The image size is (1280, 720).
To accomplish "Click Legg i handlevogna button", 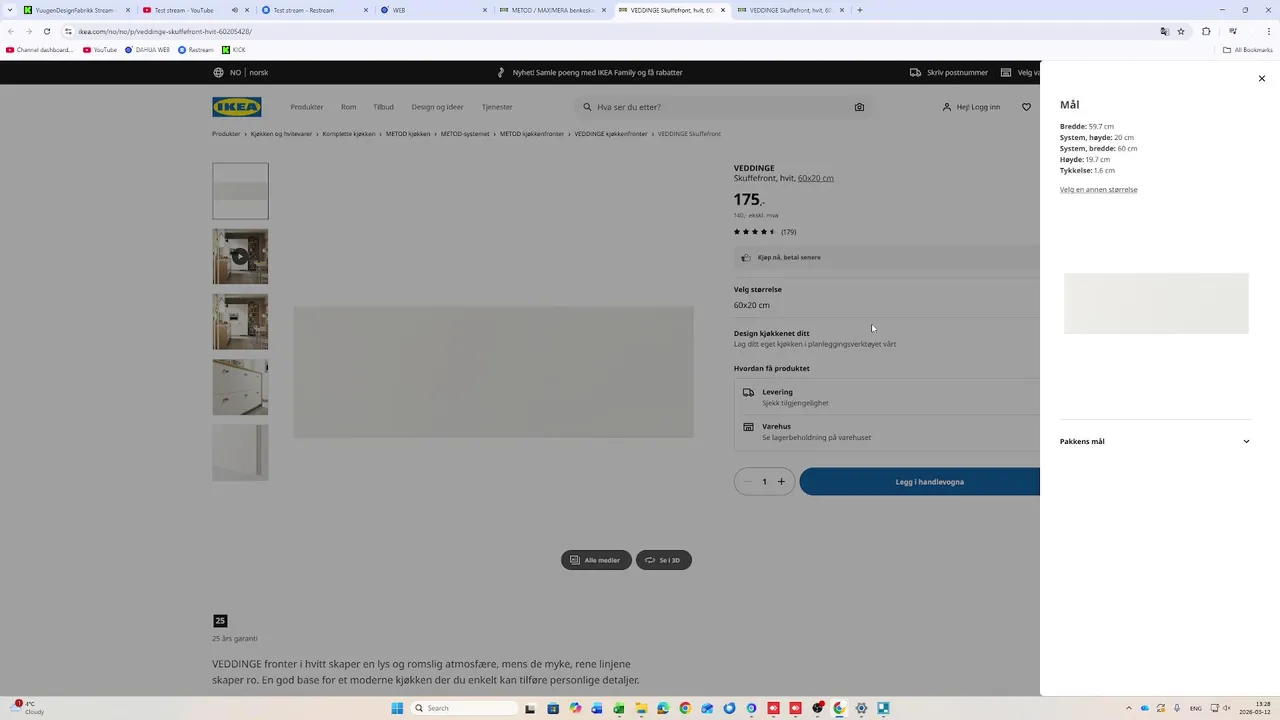I will click(x=920, y=482).
